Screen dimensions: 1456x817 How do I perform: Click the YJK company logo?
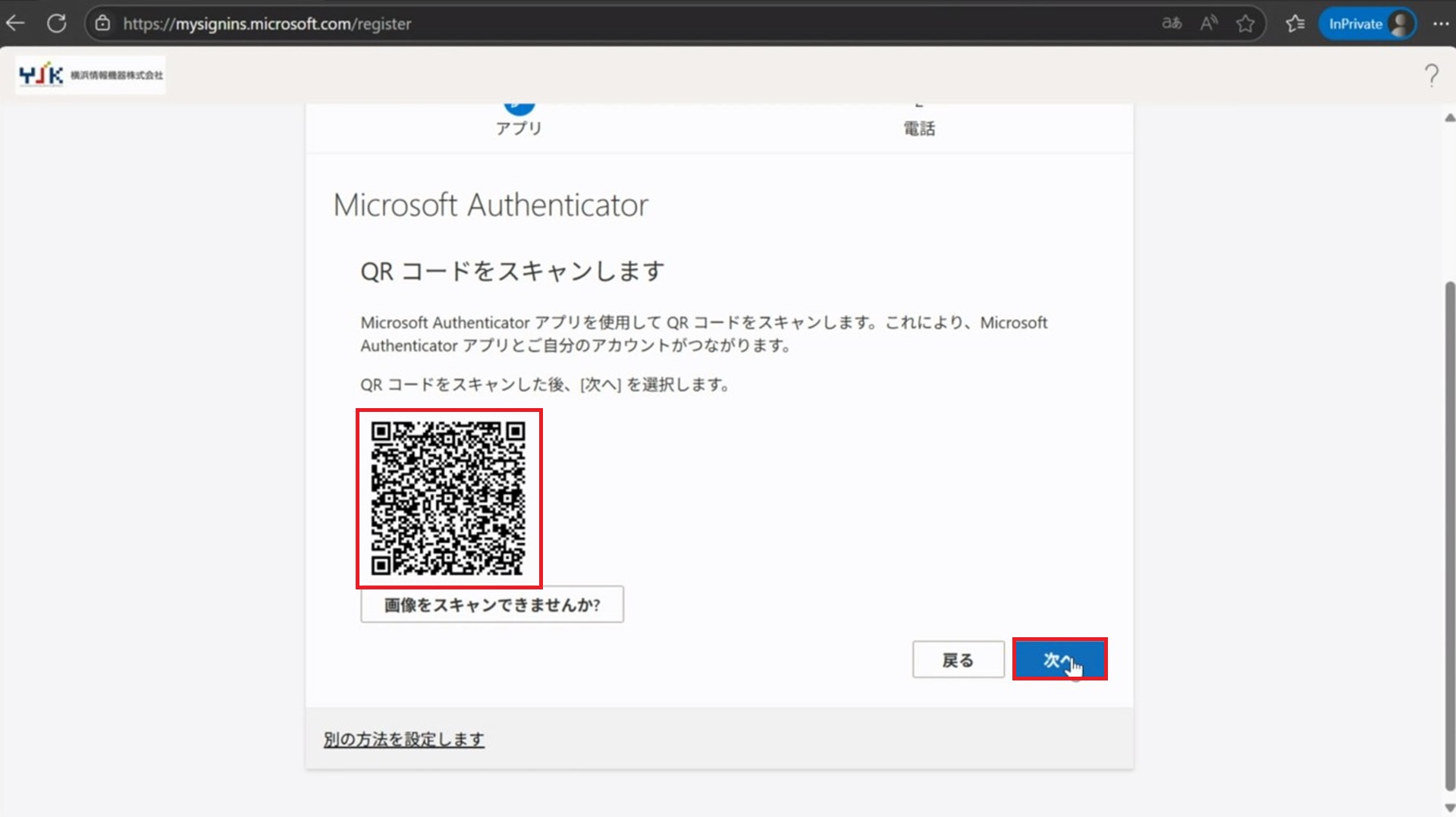[90, 75]
